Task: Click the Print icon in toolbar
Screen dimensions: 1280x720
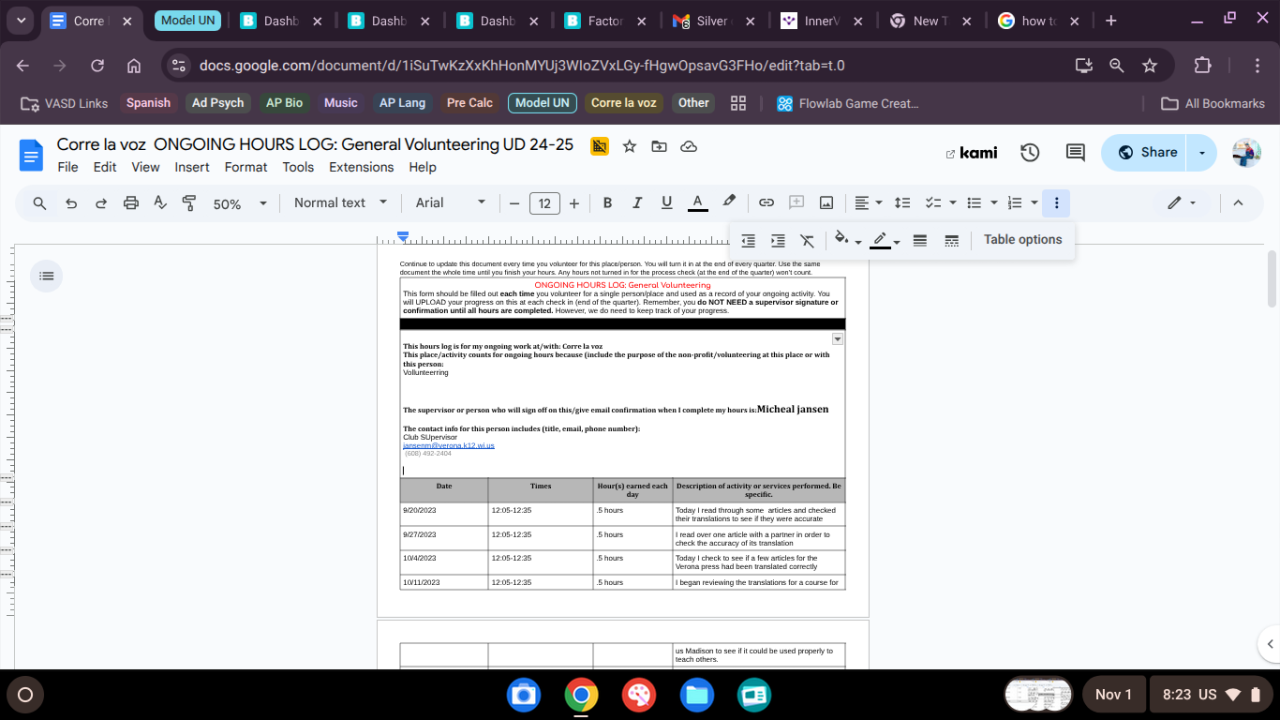Action: click(130, 203)
